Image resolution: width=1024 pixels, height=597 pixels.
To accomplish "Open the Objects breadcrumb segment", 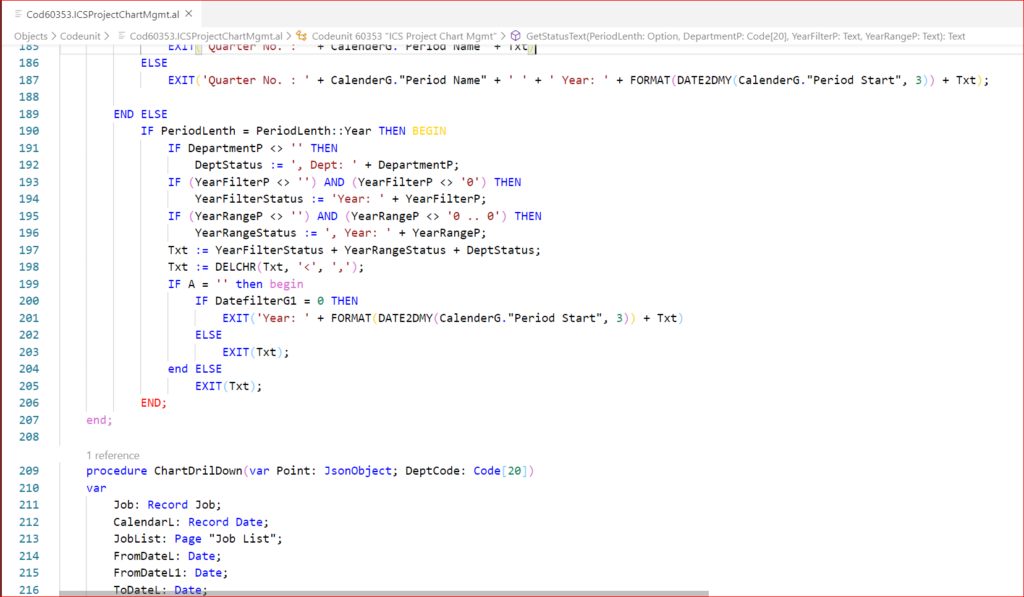I will (x=31, y=36).
